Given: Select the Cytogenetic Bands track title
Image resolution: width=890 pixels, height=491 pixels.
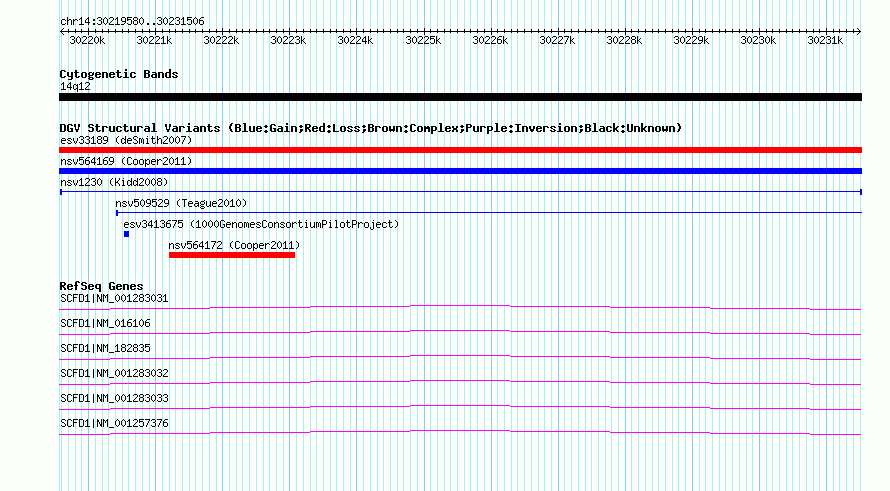Looking at the screenshot, I should coord(119,74).
